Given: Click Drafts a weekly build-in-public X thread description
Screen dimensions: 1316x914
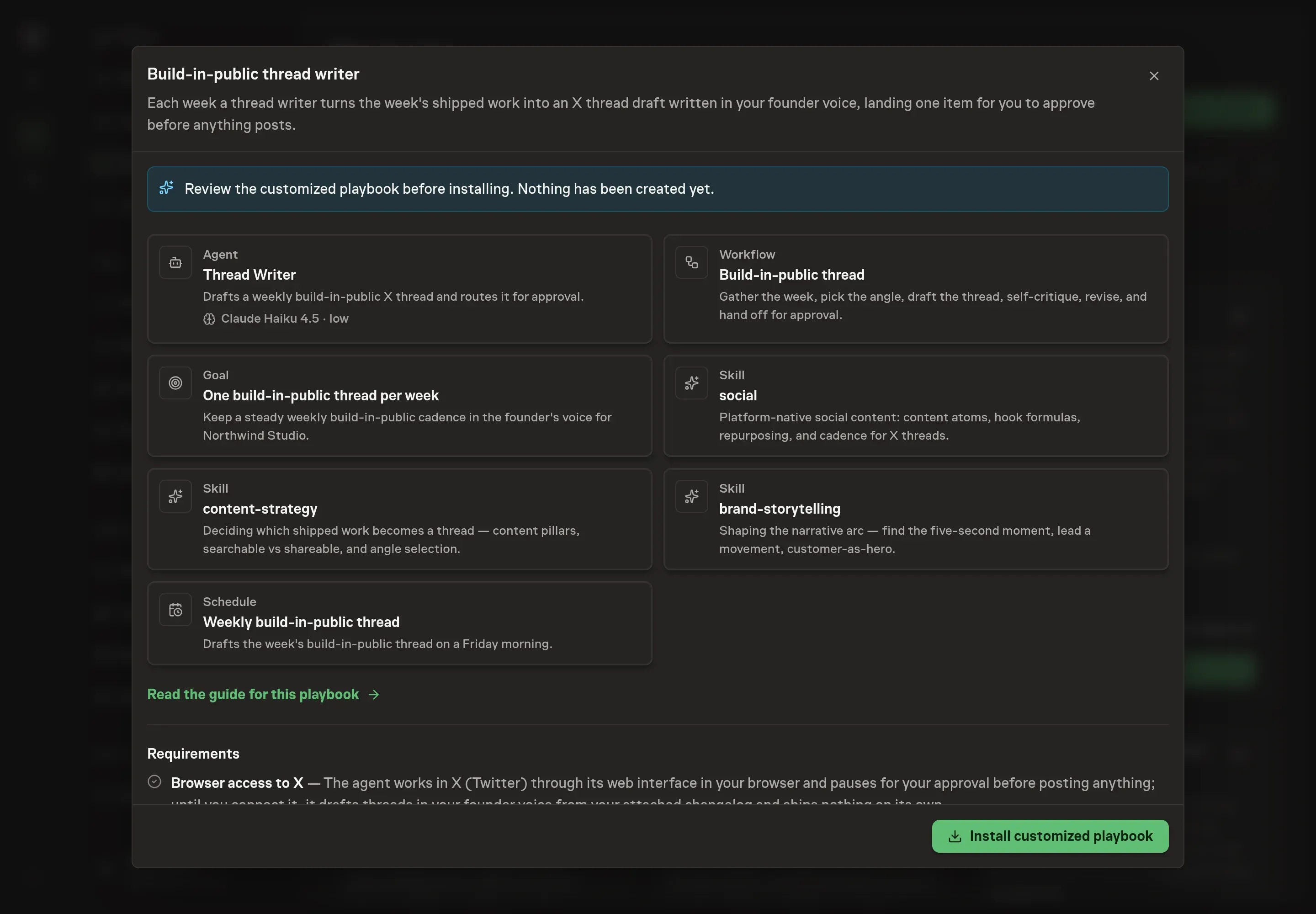Looking at the screenshot, I should pyautogui.click(x=393, y=297).
